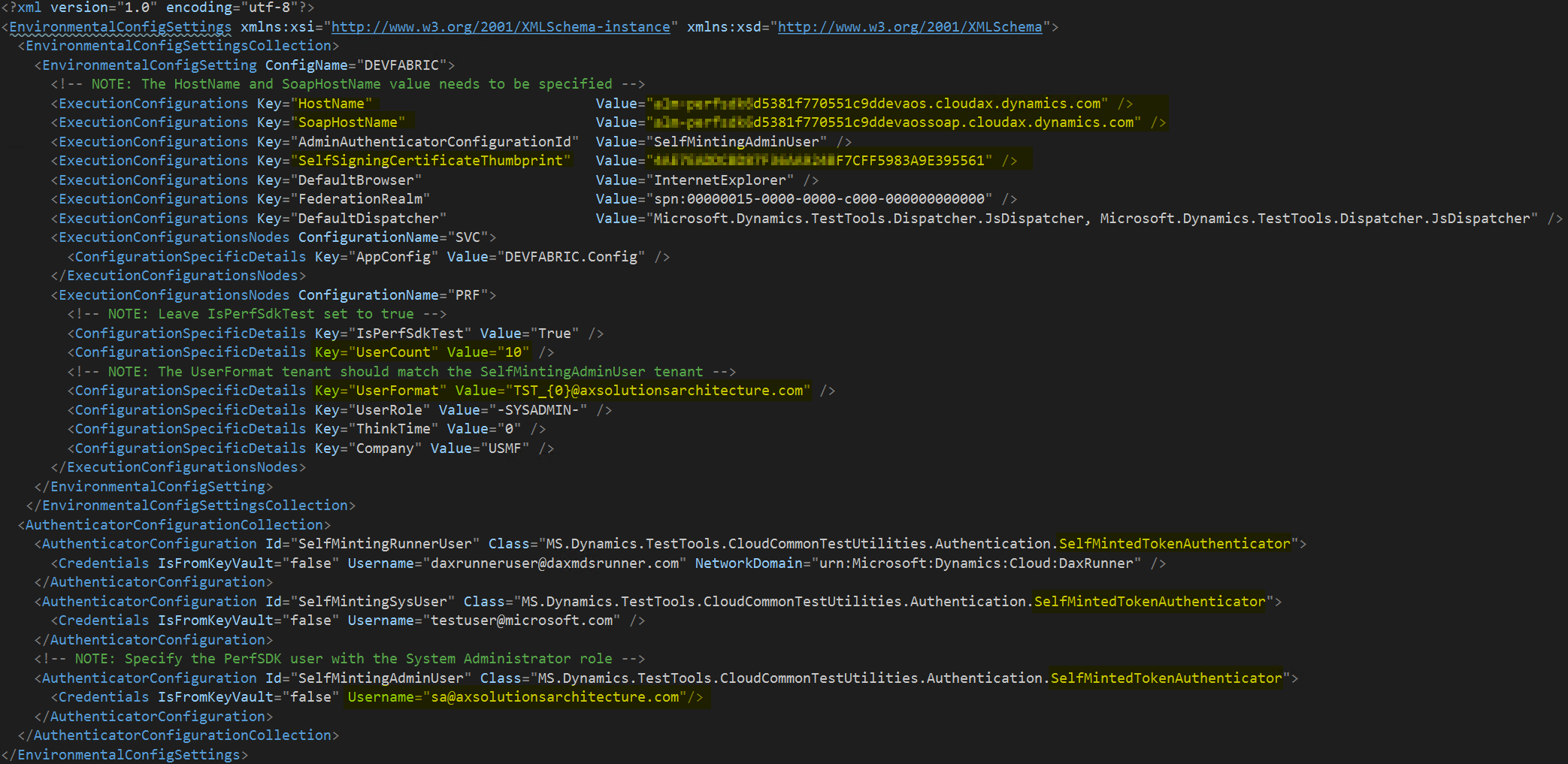This screenshot has height=764, width=1568.
Task: Select the UserFormat email pattern value
Action: [x=657, y=390]
